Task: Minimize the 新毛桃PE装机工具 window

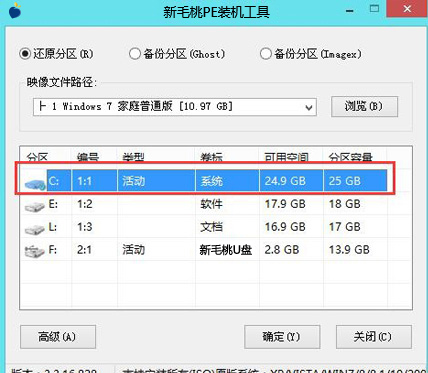Action: (x=350, y=10)
